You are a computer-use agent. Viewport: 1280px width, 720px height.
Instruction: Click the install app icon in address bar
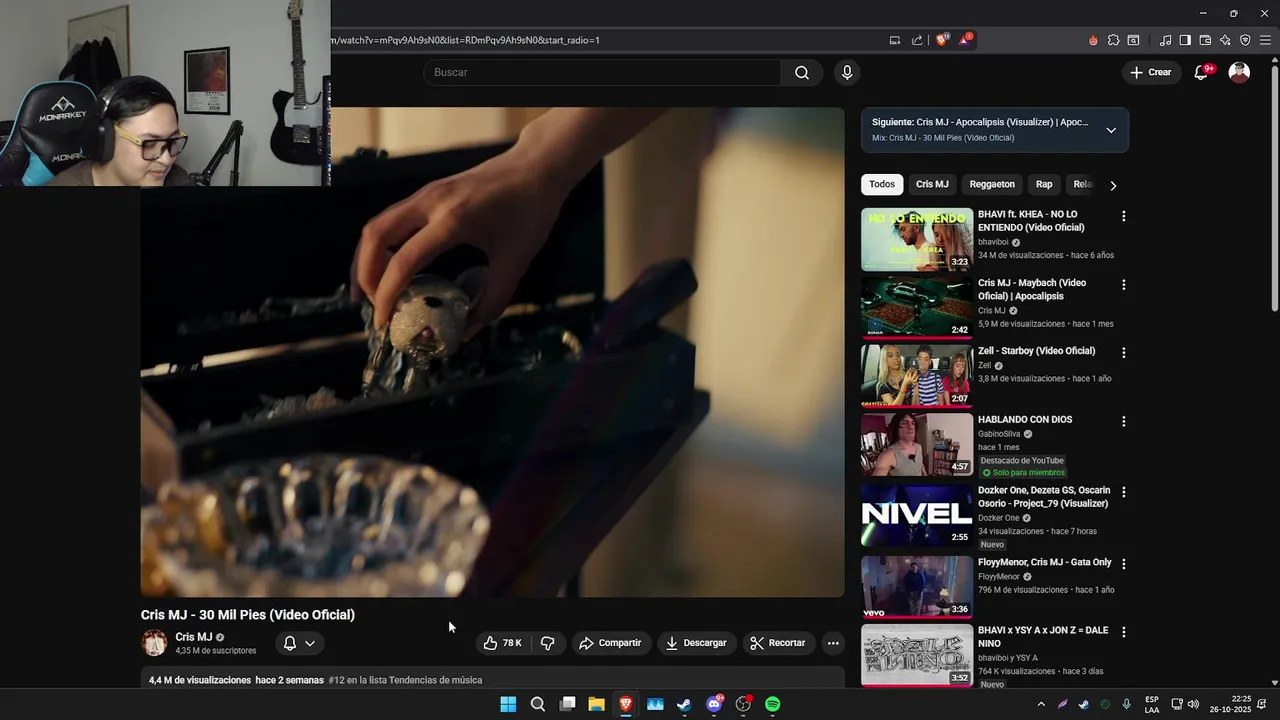click(x=895, y=40)
